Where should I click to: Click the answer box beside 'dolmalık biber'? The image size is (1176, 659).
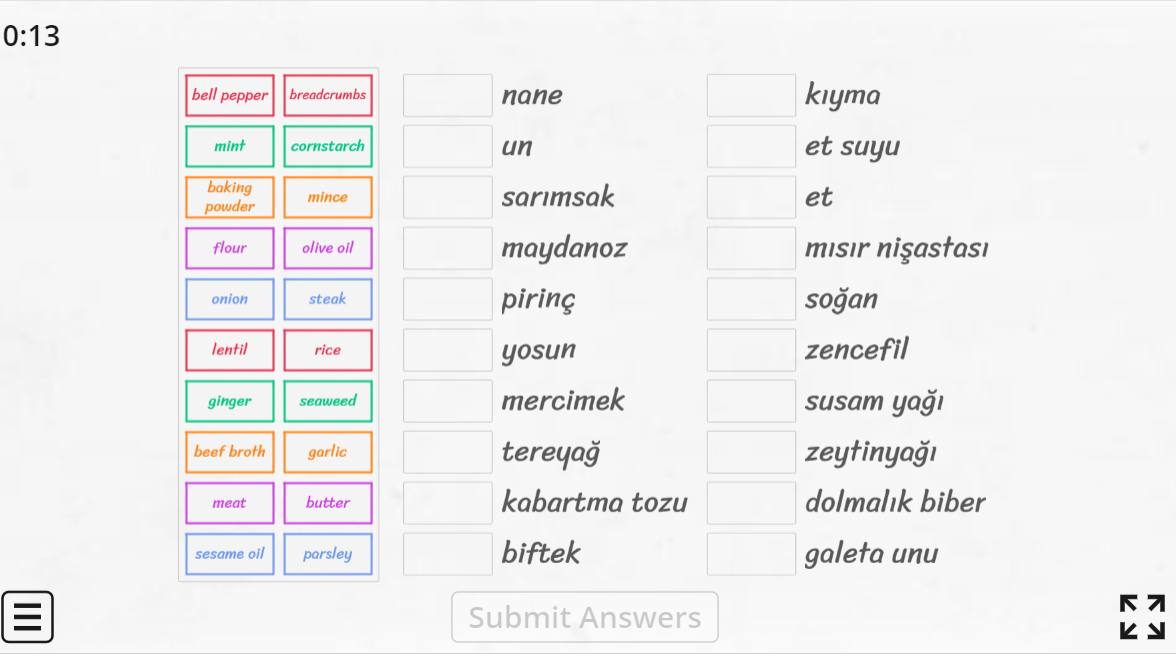pyautogui.click(x=751, y=503)
